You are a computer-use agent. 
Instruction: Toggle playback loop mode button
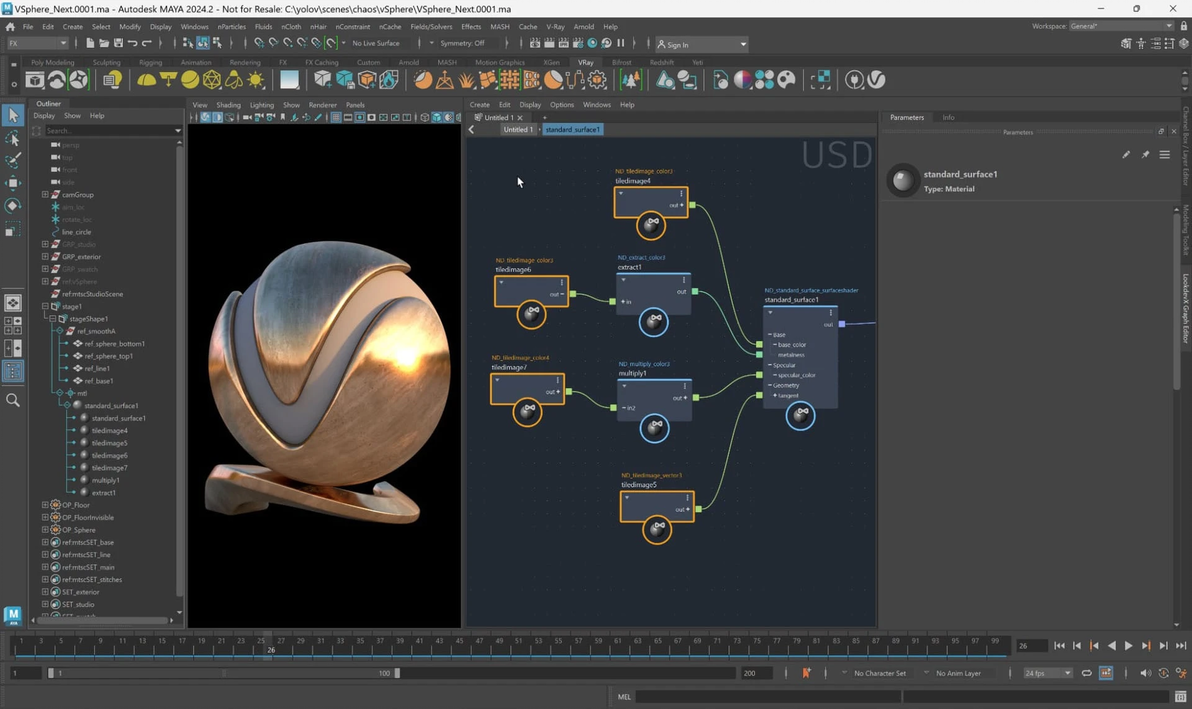(x=1087, y=673)
